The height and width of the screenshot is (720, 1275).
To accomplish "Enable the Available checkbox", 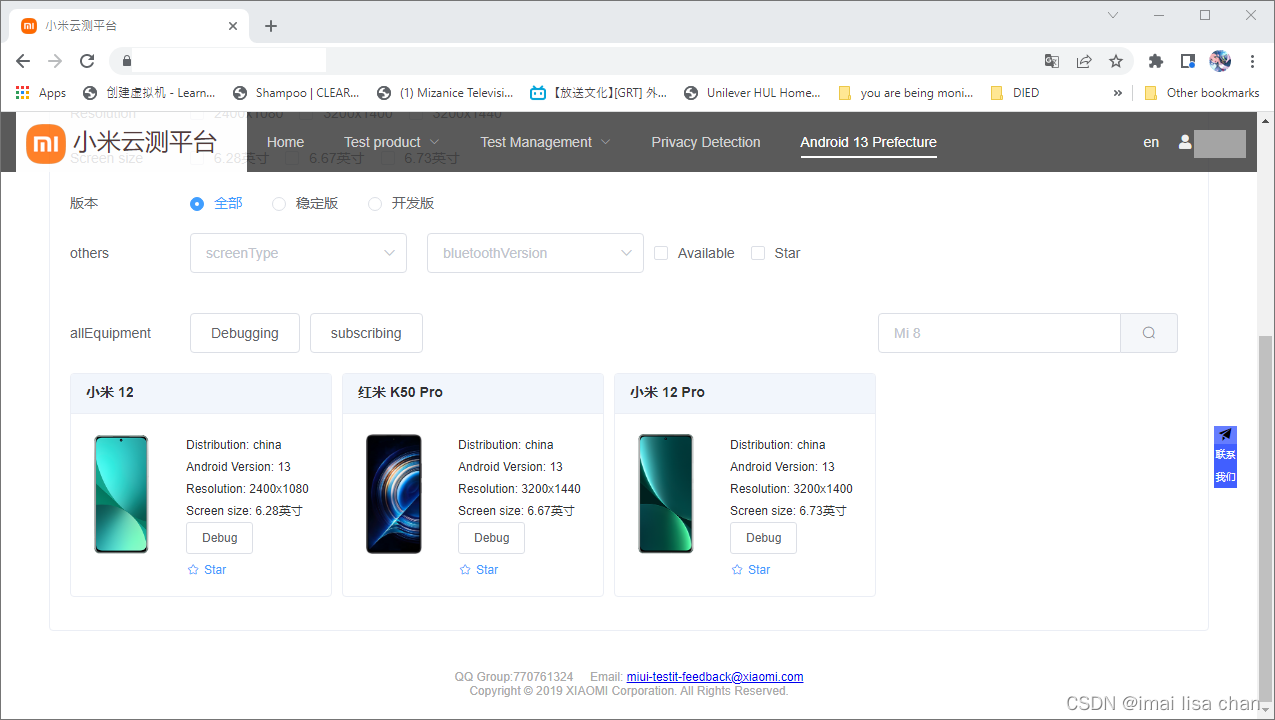I will pyautogui.click(x=661, y=253).
